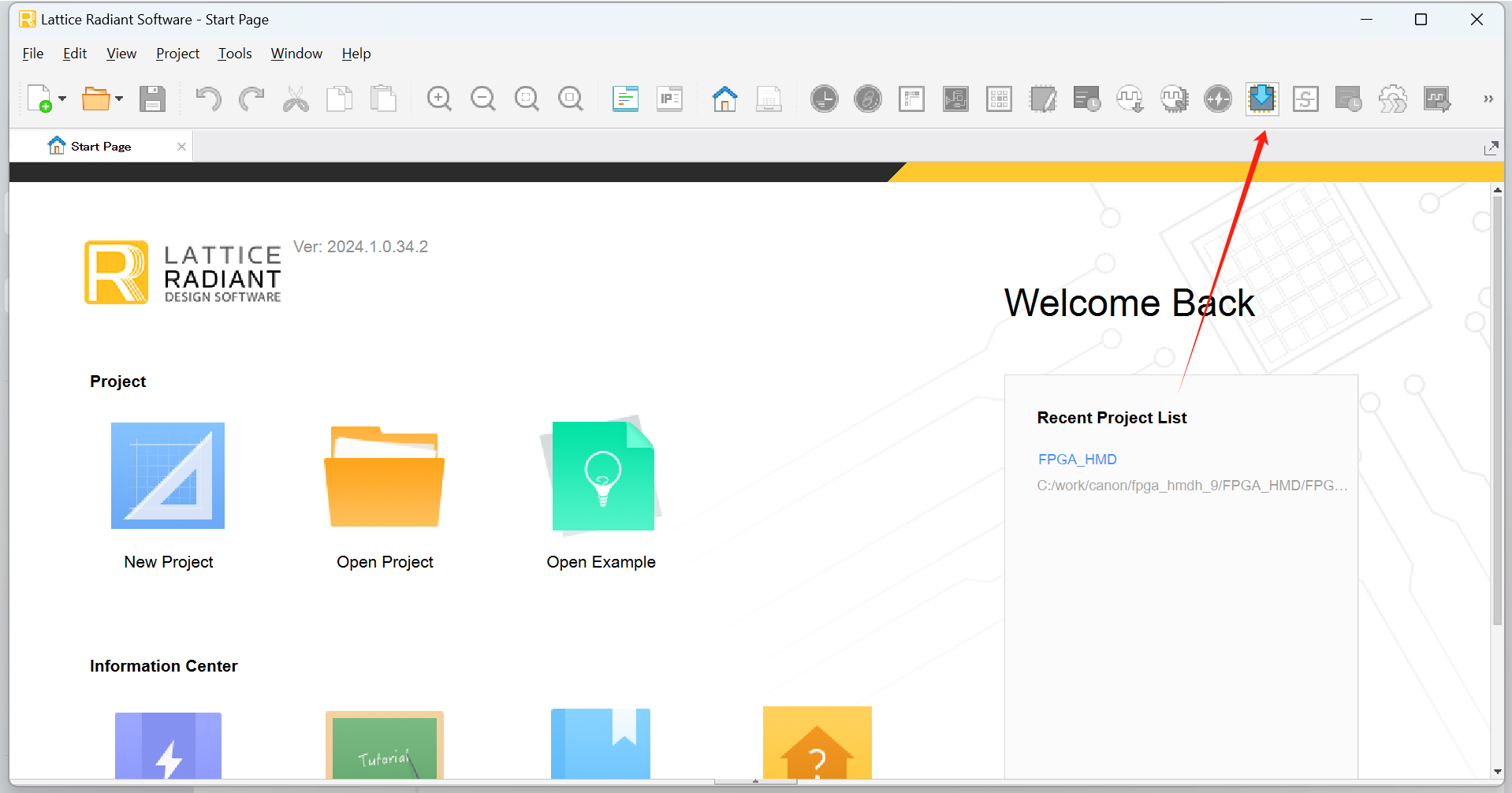Viewport: 1512px width, 793px height.
Task: Click the Open Project folder tile
Action: click(385, 496)
